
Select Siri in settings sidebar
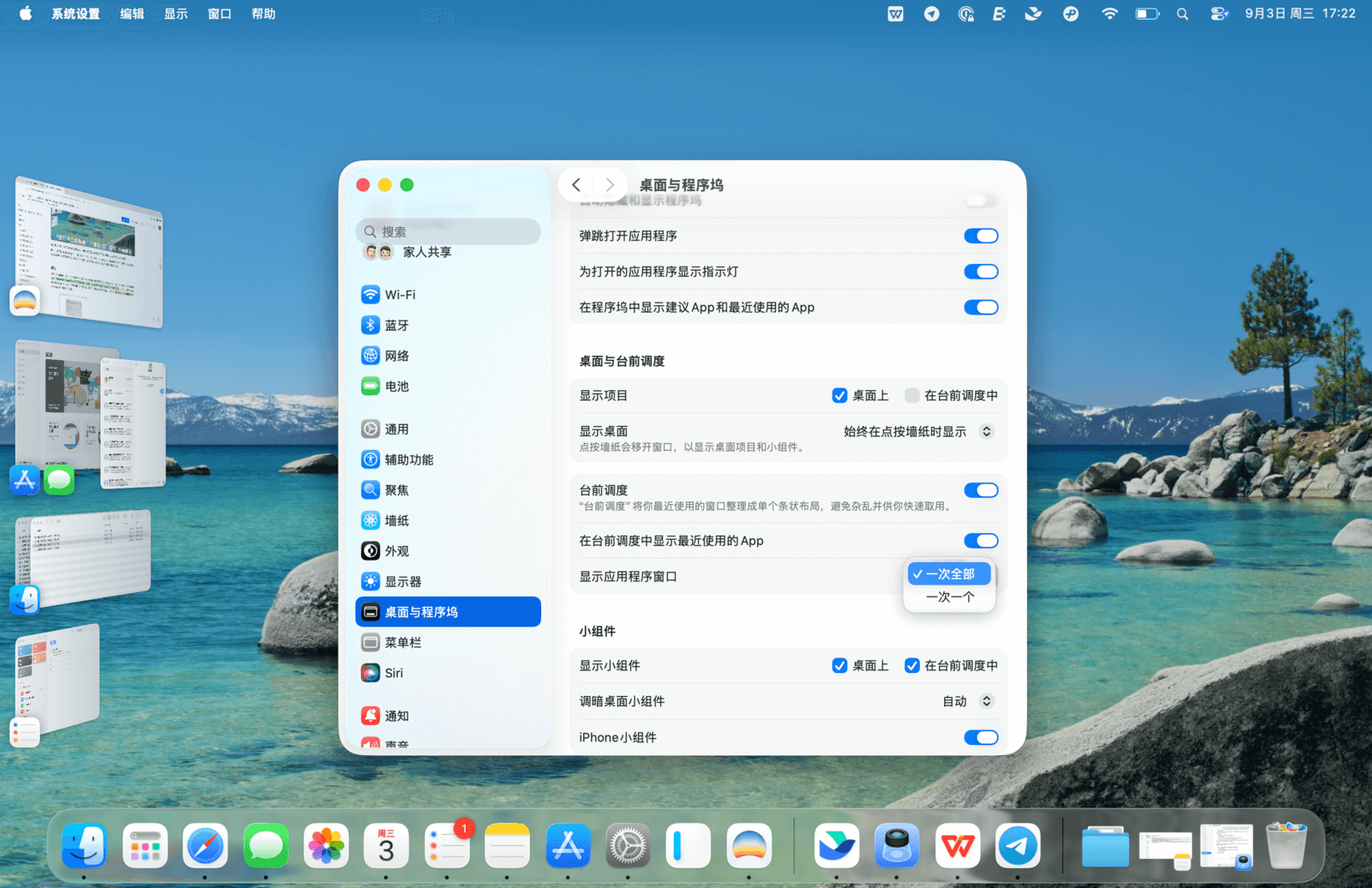[394, 674]
